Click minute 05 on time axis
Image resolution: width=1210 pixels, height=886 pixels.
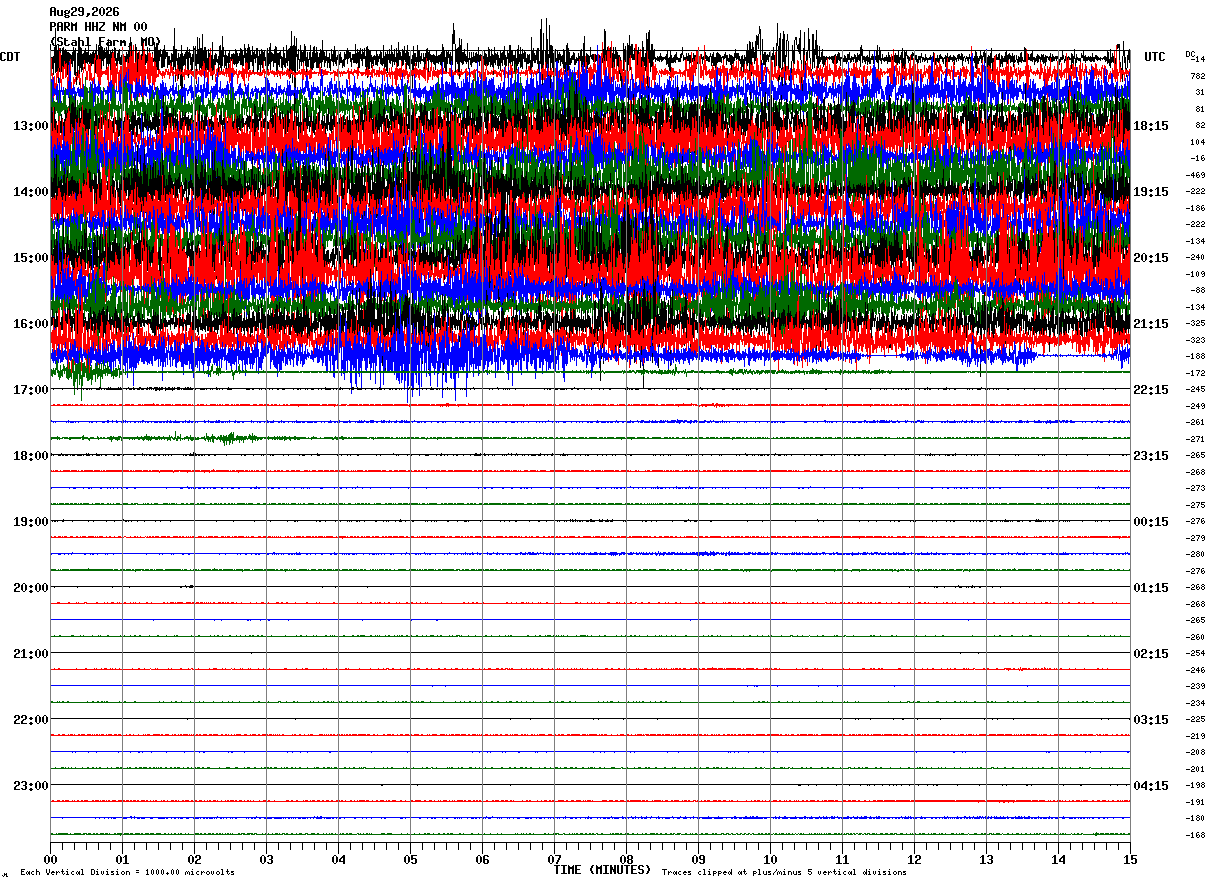point(410,859)
